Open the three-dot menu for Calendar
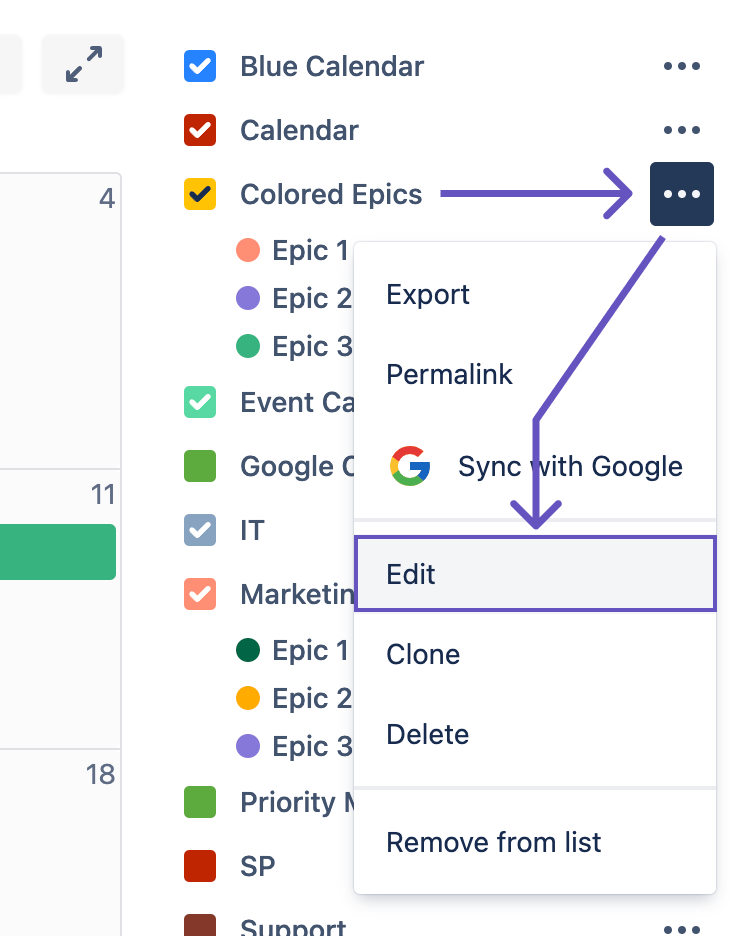The width and height of the screenshot is (730, 936). tap(681, 130)
